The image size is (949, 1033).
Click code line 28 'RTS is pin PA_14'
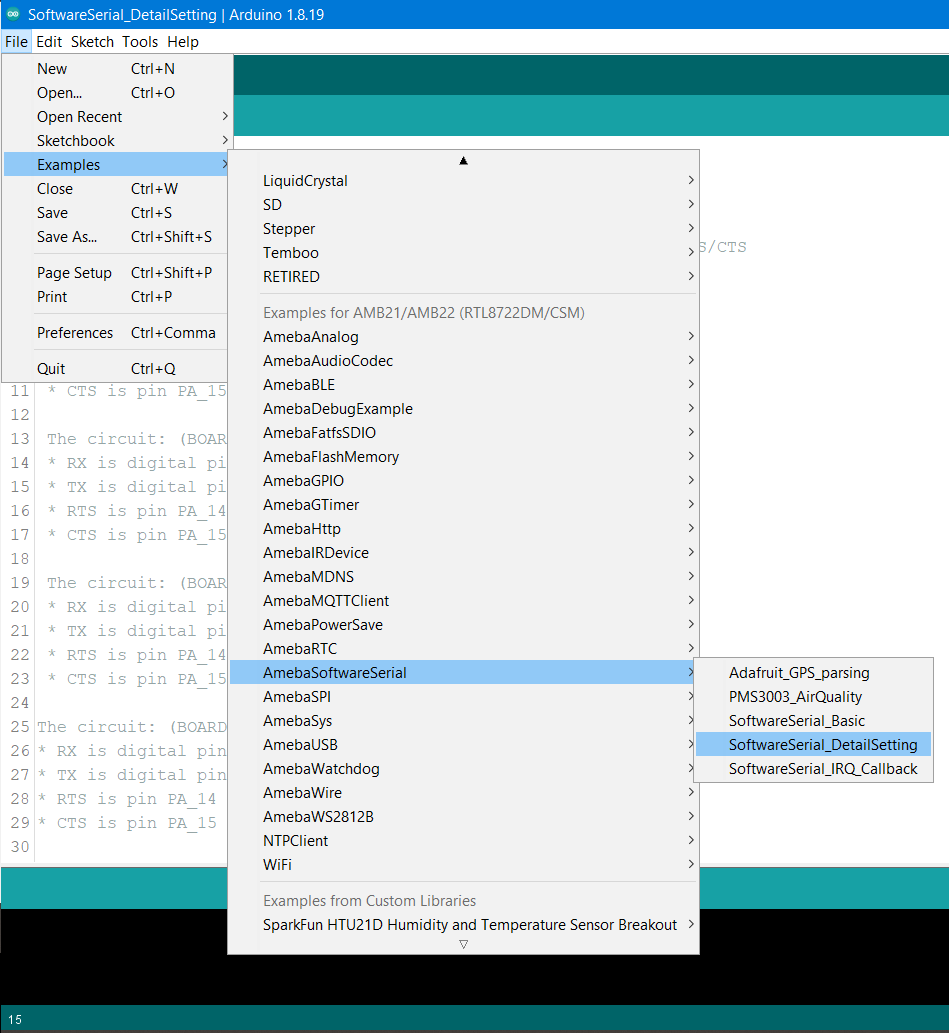[x=127, y=799]
